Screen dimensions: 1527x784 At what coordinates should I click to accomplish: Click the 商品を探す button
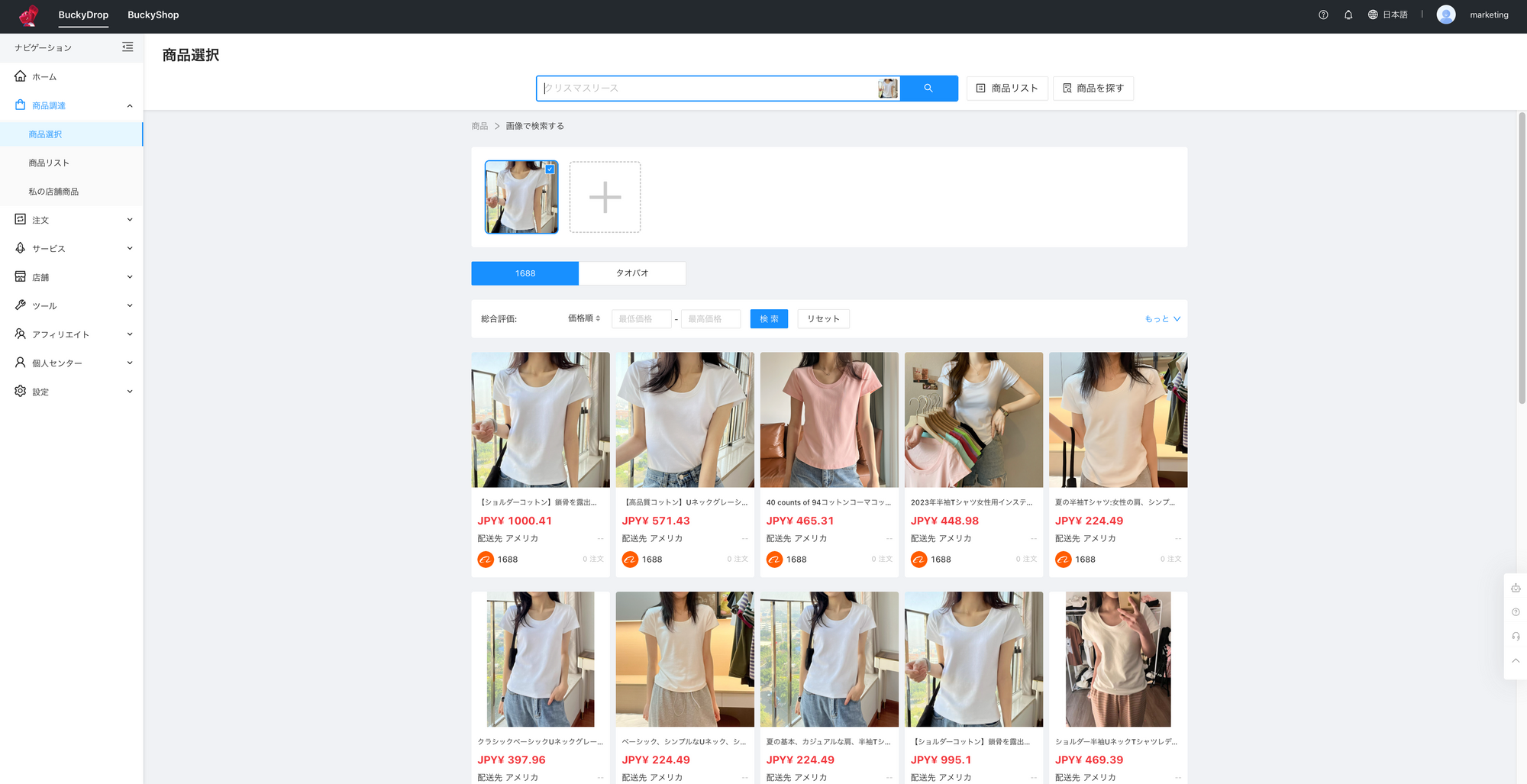point(1093,89)
